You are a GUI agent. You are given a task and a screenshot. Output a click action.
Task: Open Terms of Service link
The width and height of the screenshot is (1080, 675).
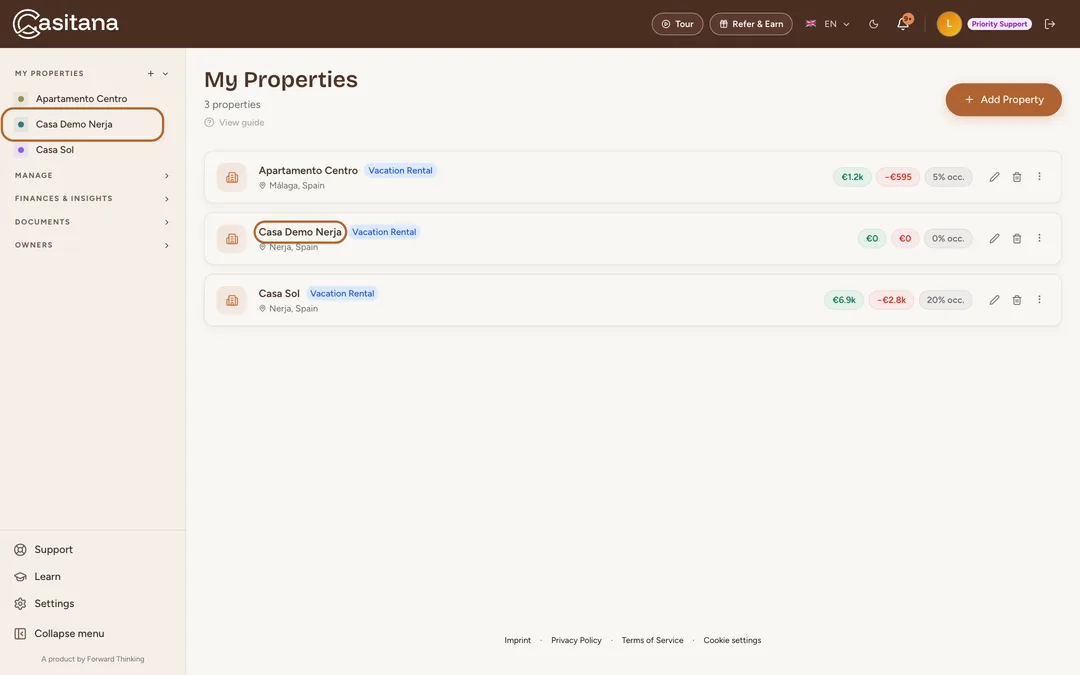pyautogui.click(x=652, y=640)
